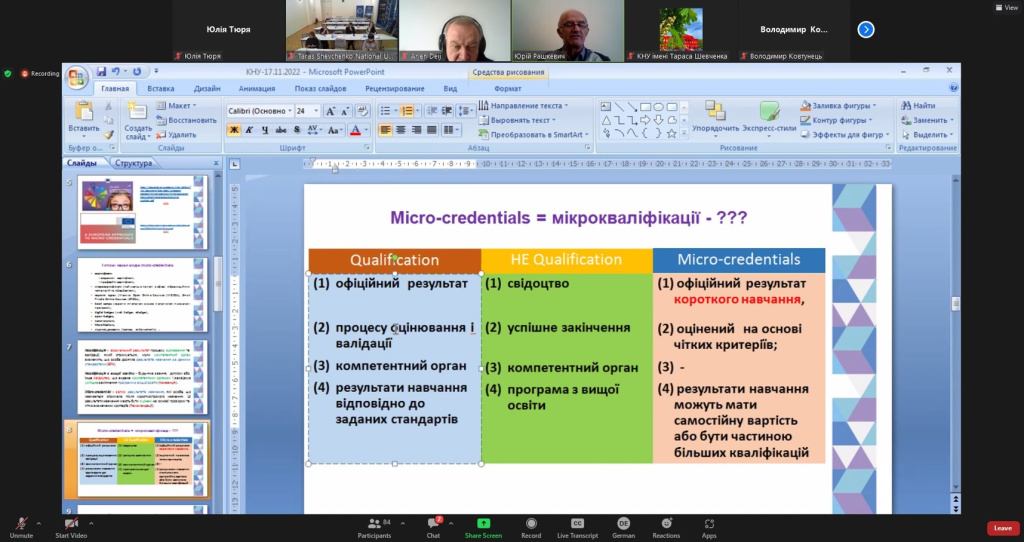Select slide 7 thumbnail
The image size is (1024, 542).
click(x=142, y=377)
